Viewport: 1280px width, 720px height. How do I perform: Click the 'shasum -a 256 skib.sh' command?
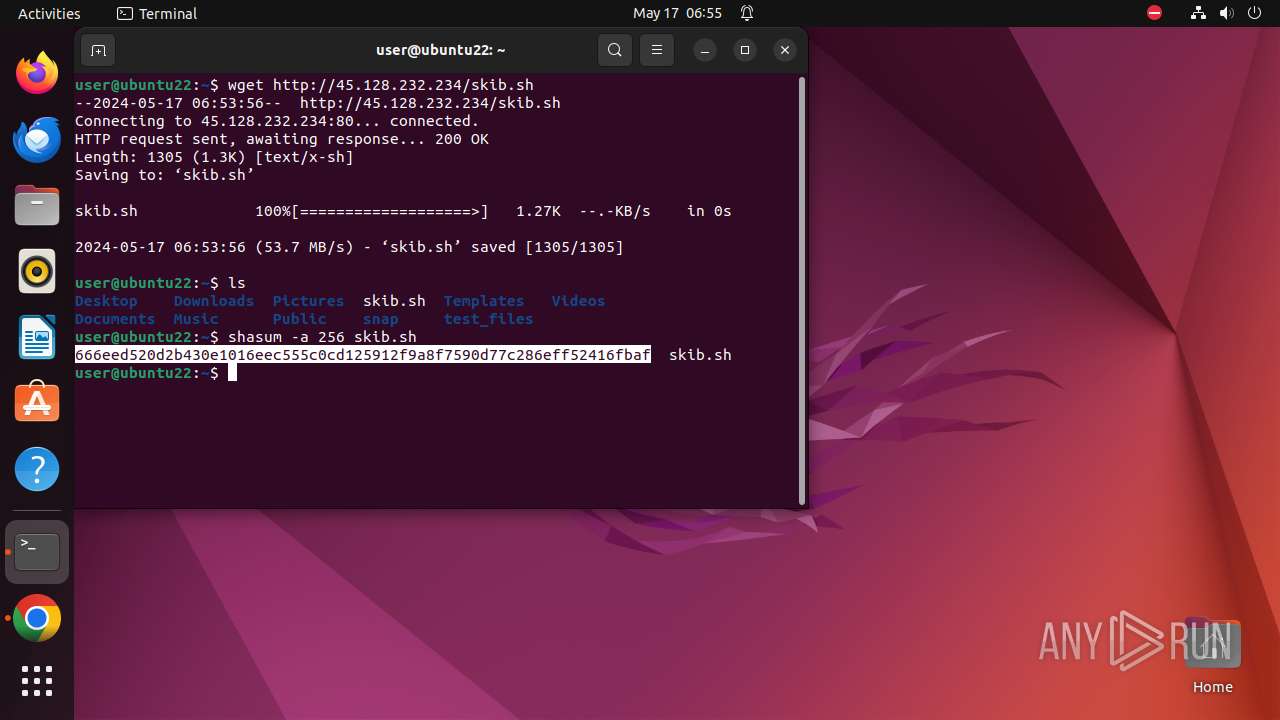click(x=322, y=337)
